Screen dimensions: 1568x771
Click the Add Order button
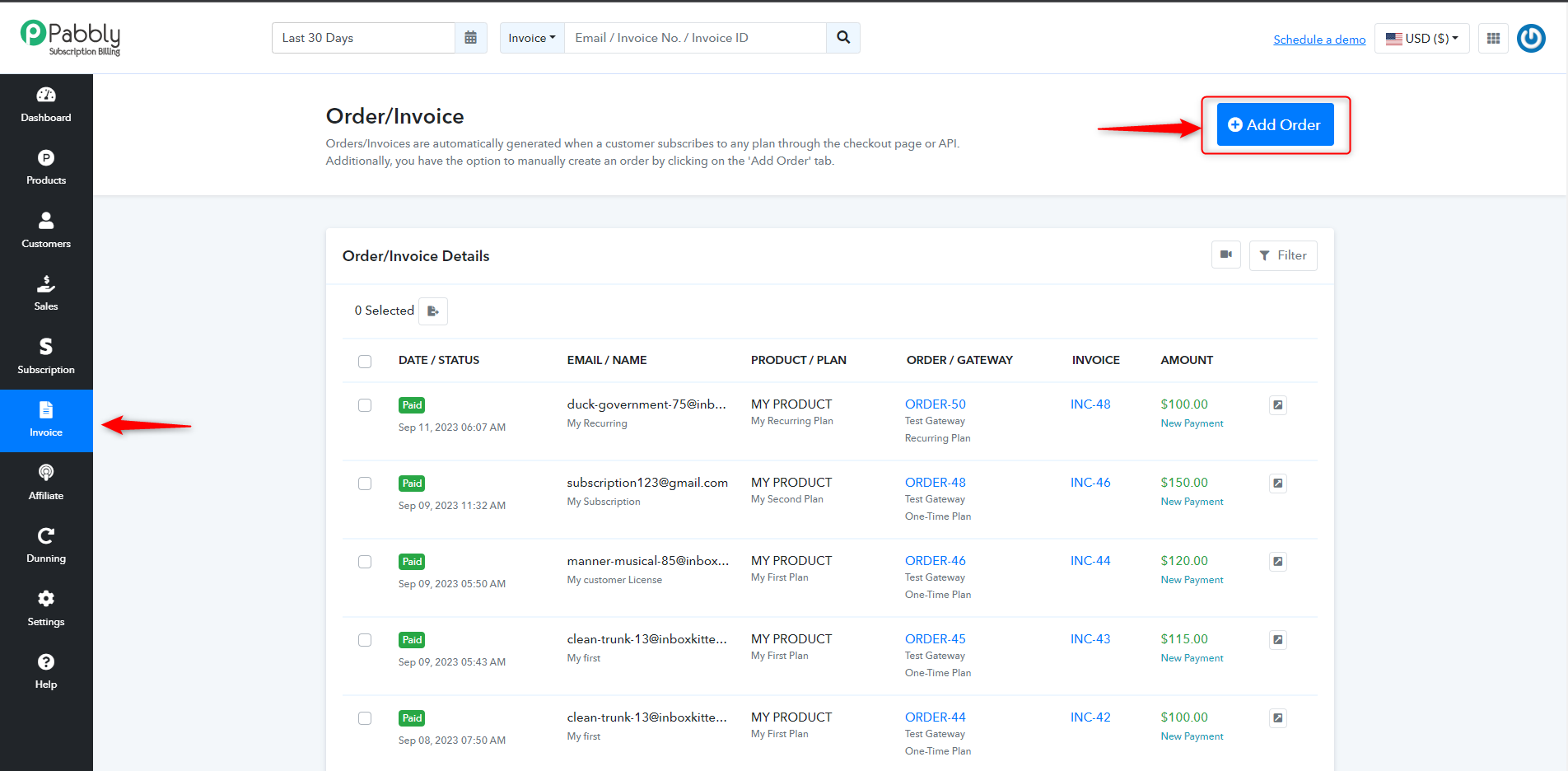tap(1276, 124)
